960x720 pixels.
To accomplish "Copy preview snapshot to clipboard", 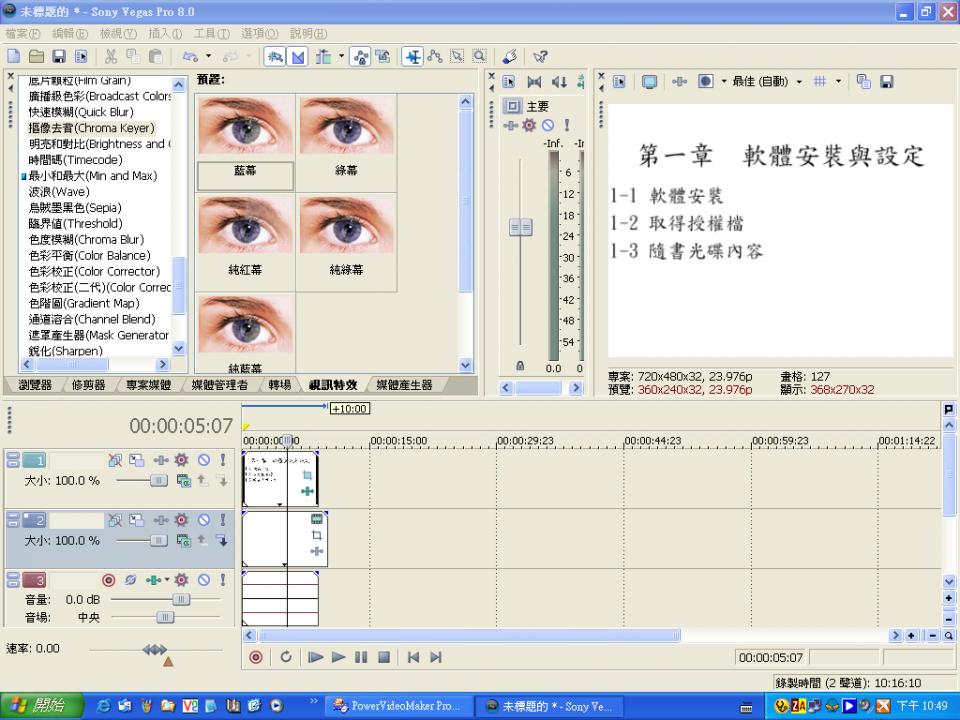I will pyautogui.click(x=863, y=82).
